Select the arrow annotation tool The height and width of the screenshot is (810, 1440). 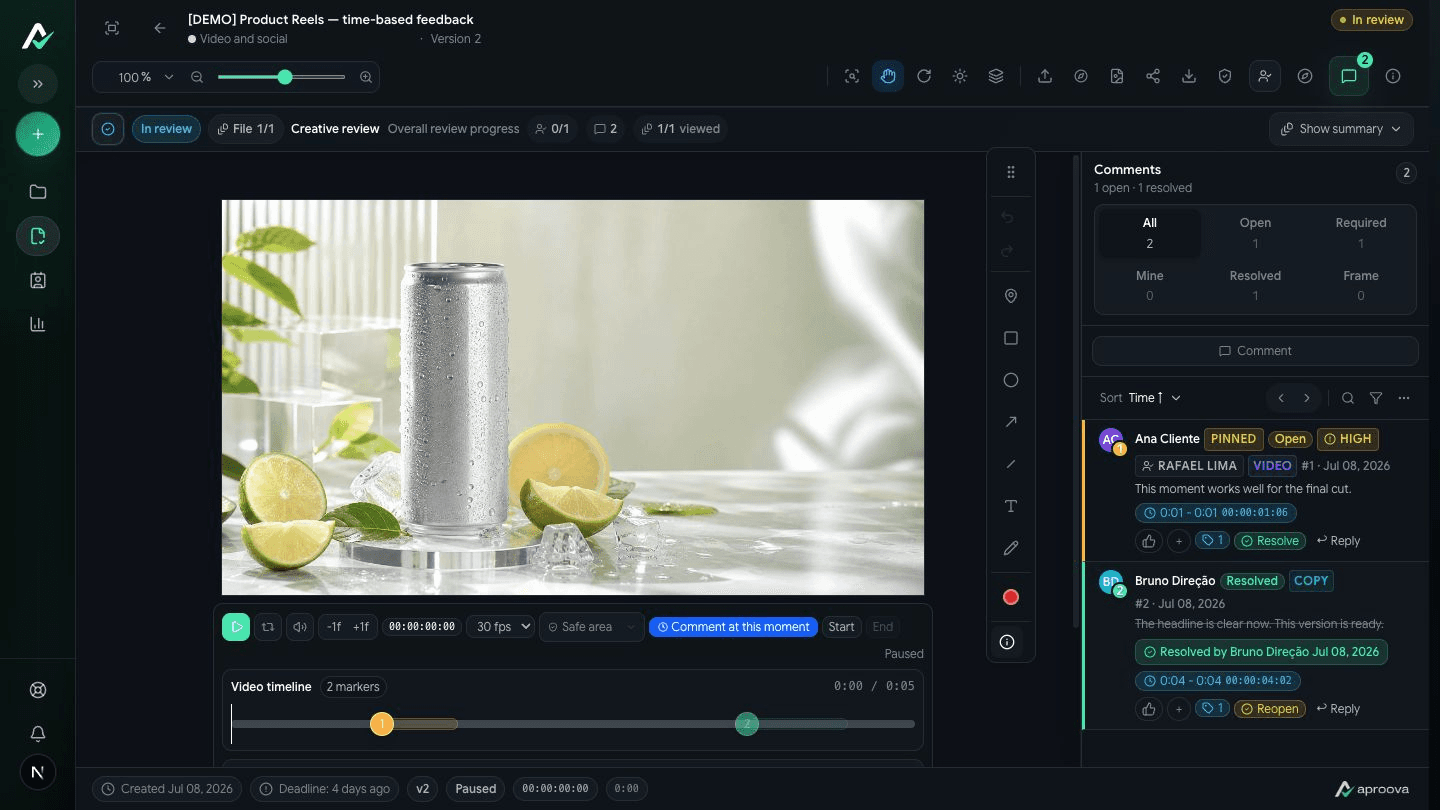1011,422
